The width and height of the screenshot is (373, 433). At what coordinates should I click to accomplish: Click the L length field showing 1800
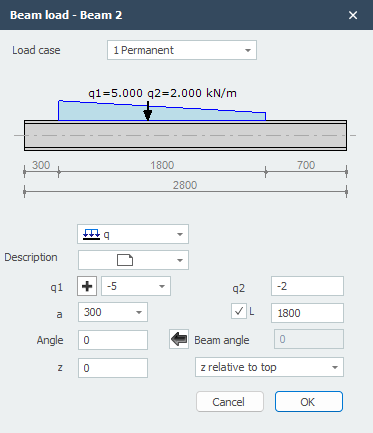click(307, 313)
